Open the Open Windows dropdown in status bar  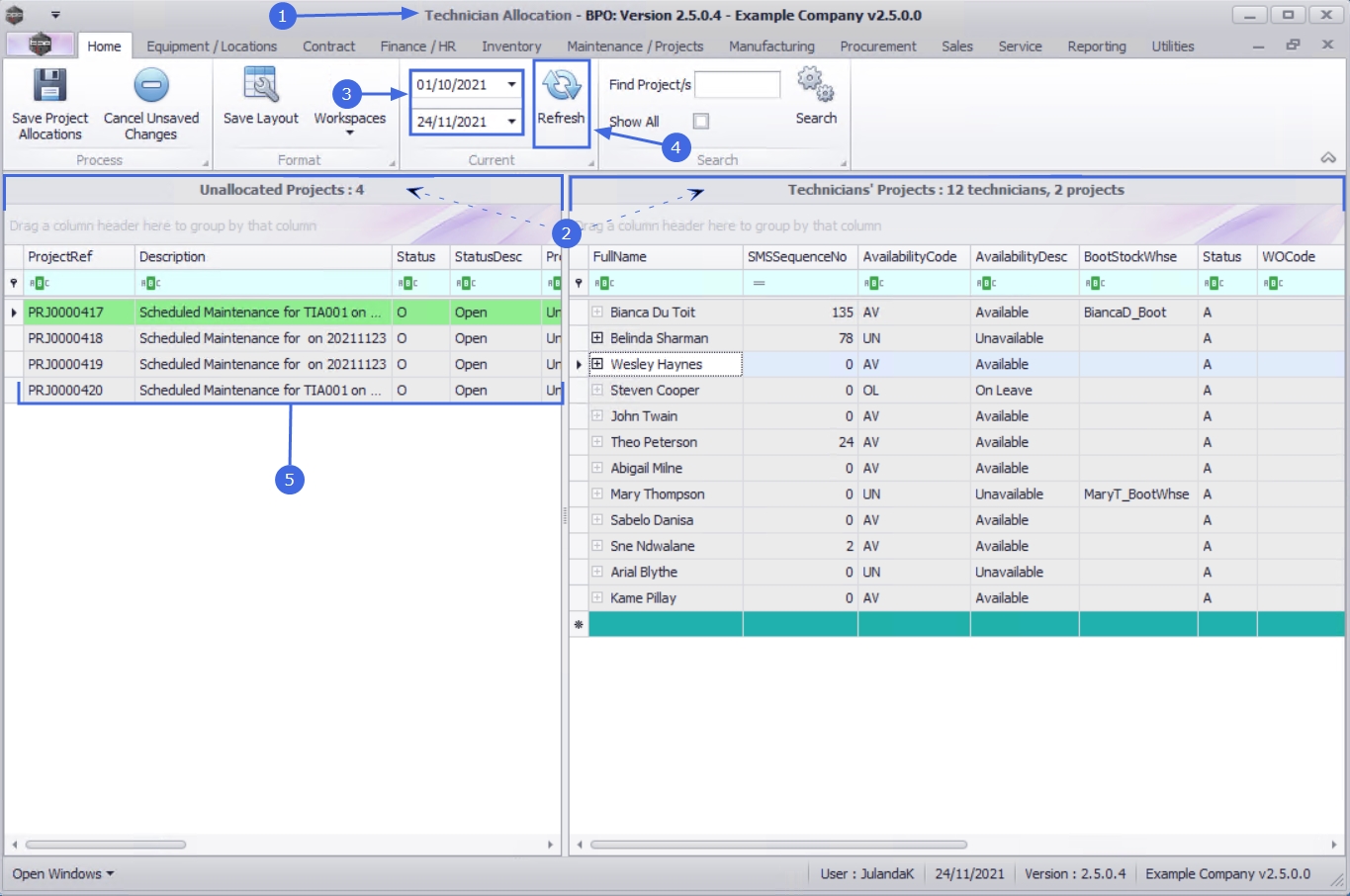click(x=63, y=874)
